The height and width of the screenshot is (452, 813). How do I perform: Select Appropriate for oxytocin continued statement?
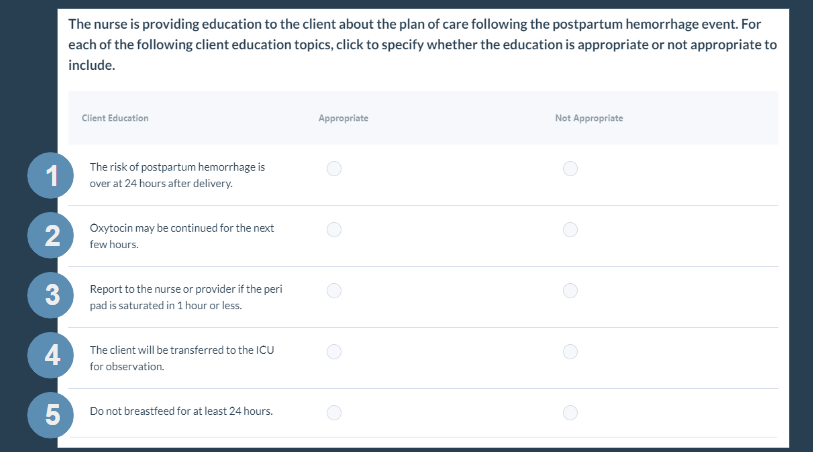[334, 230]
